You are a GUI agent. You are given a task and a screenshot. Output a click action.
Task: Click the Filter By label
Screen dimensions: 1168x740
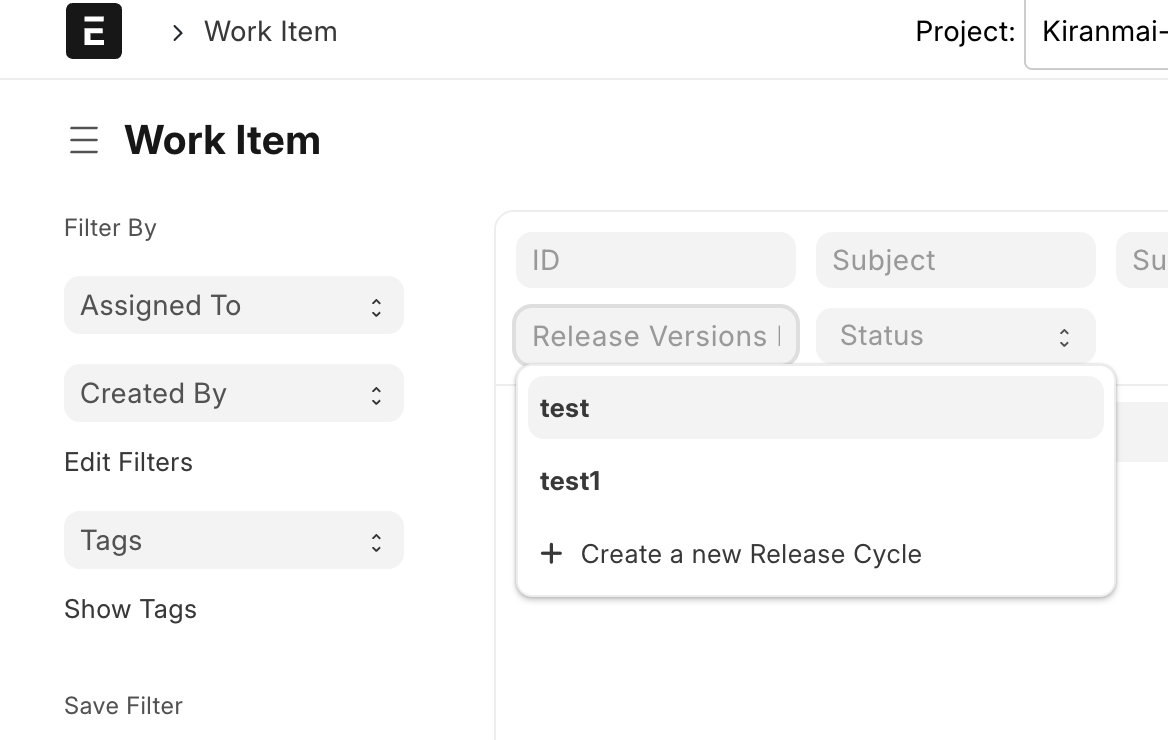[110, 227]
